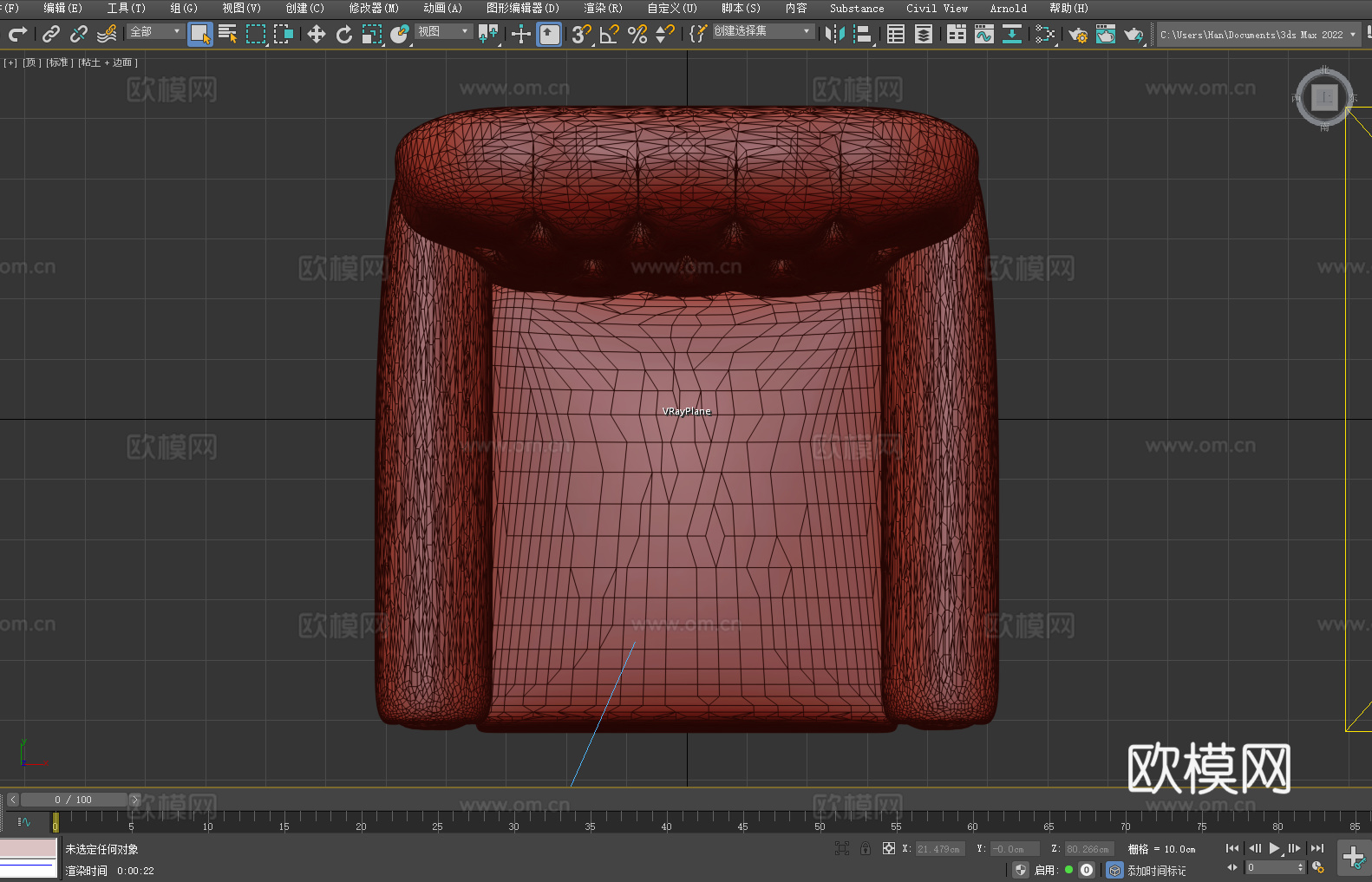The height and width of the screenshot is (882, 1372).
Task: Click frame 50 on the timeline track
Action: pos(820,820)
